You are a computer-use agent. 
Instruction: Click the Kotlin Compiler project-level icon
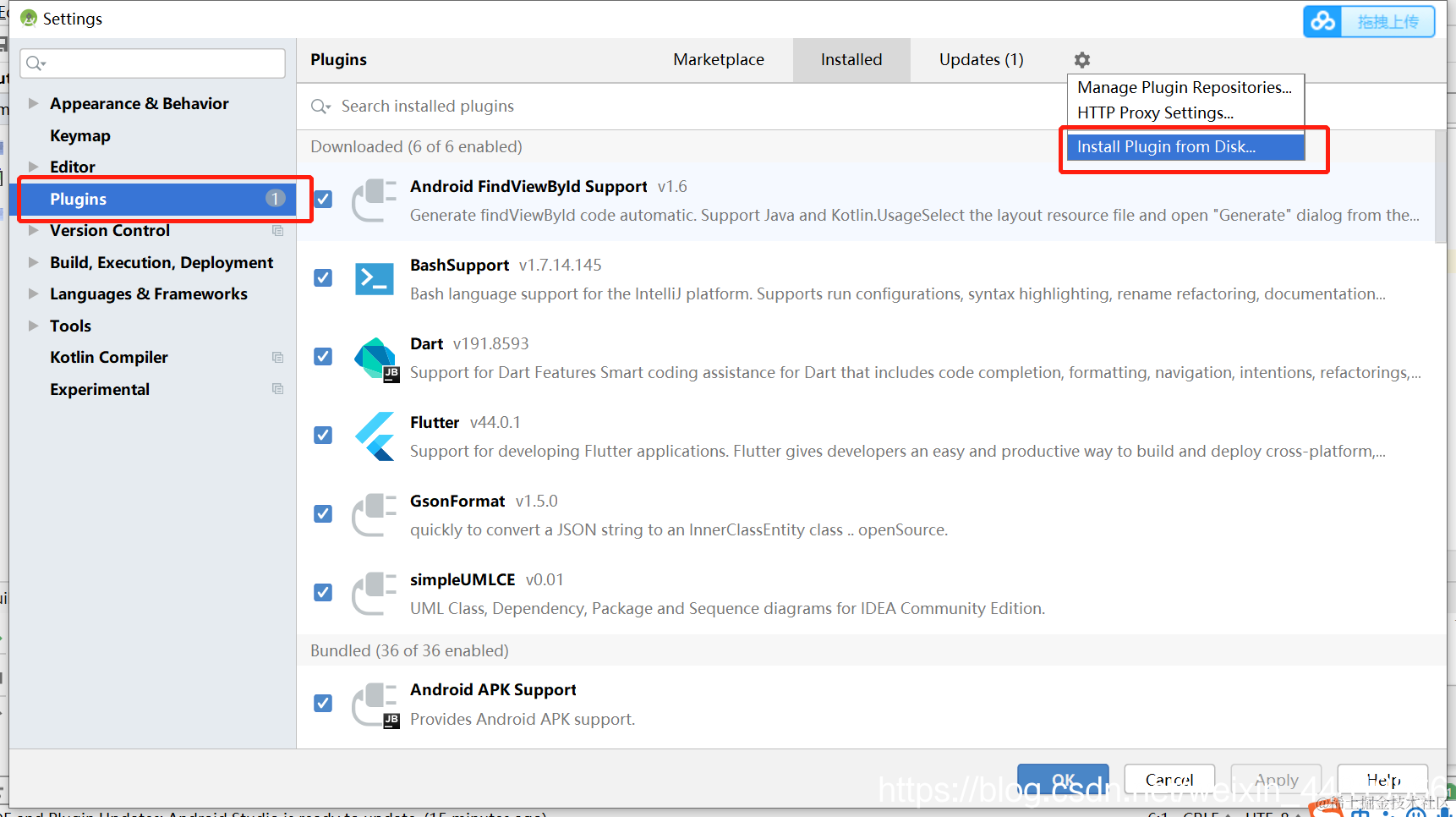(x=277, y=358)
